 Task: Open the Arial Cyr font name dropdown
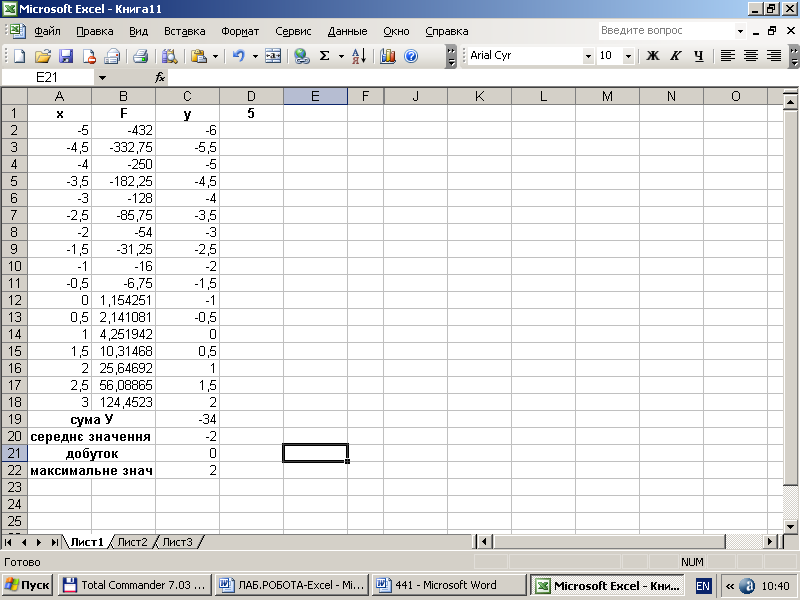[588, 56]
